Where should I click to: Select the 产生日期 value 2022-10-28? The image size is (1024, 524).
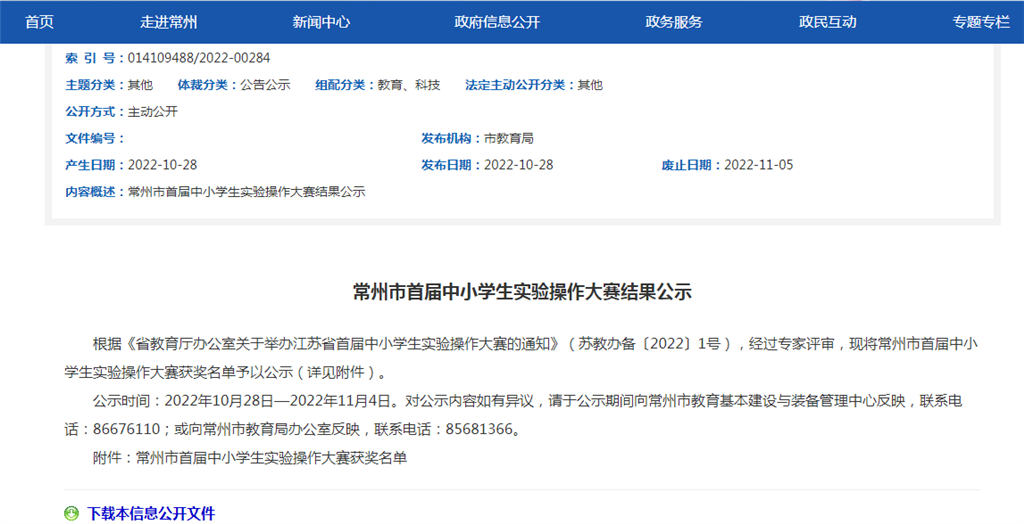point(163,165)
